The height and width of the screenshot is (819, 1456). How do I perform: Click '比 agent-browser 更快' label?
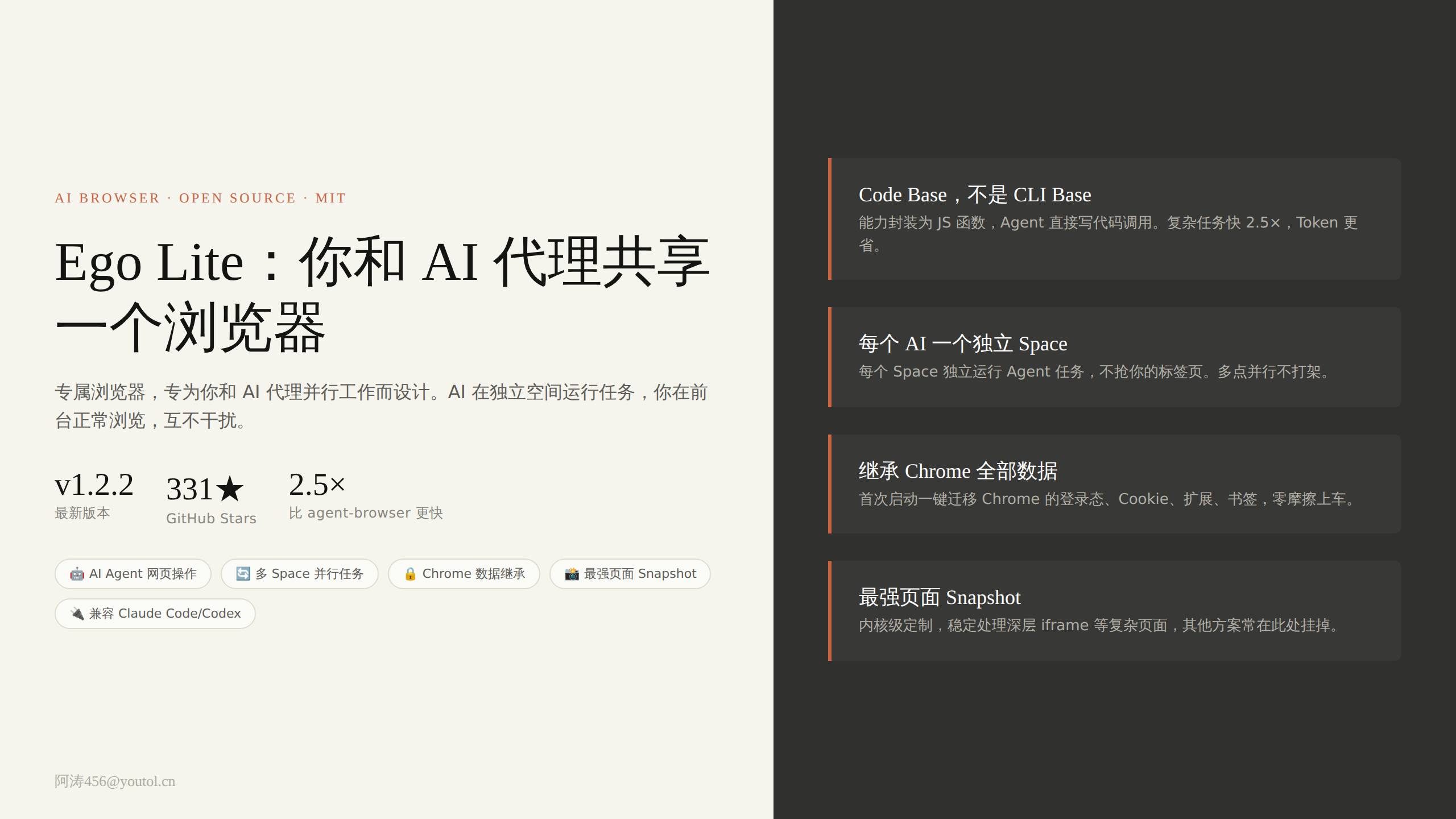(x=366, y=513)
